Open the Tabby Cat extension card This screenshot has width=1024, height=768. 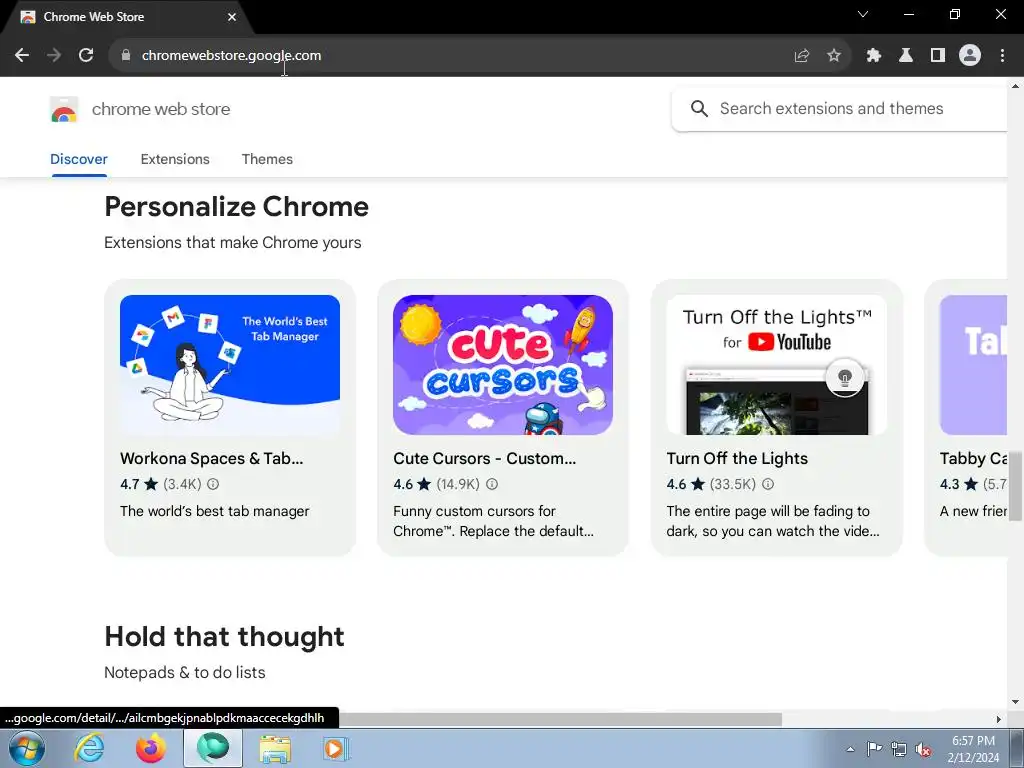point(967,418)
